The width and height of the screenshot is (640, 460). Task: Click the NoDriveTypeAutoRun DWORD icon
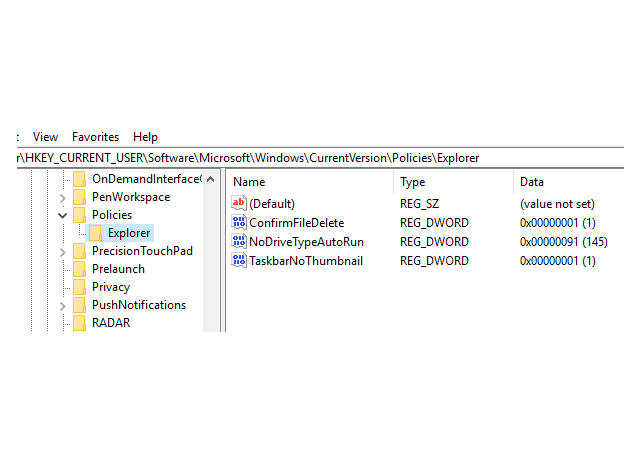pos(239,242)
